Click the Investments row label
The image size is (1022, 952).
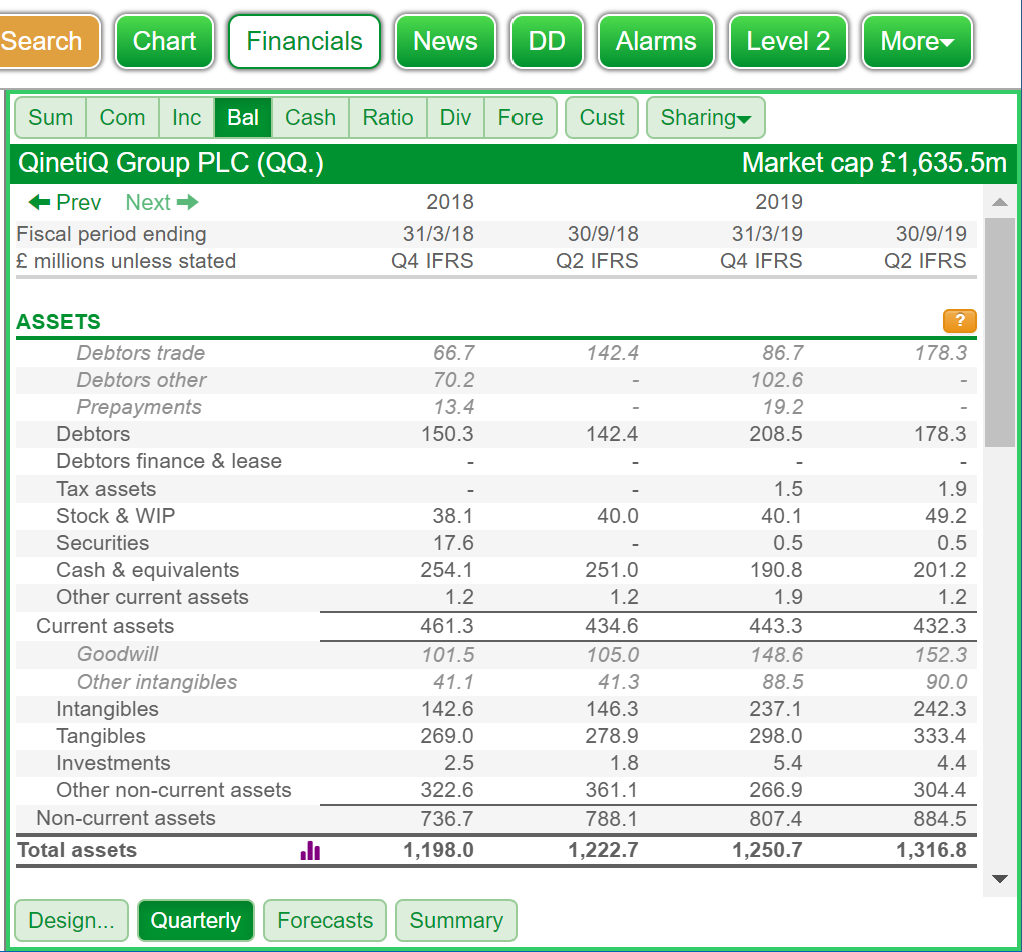[113, 762]
